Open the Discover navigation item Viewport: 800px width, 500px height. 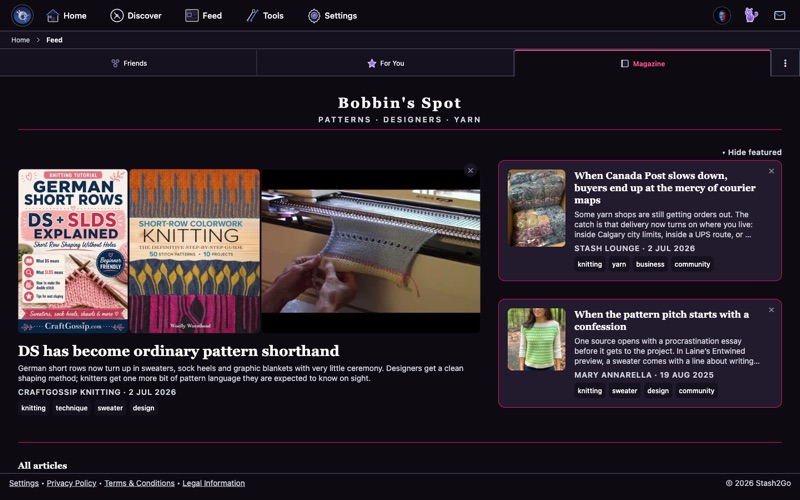(x=136, y=16)
